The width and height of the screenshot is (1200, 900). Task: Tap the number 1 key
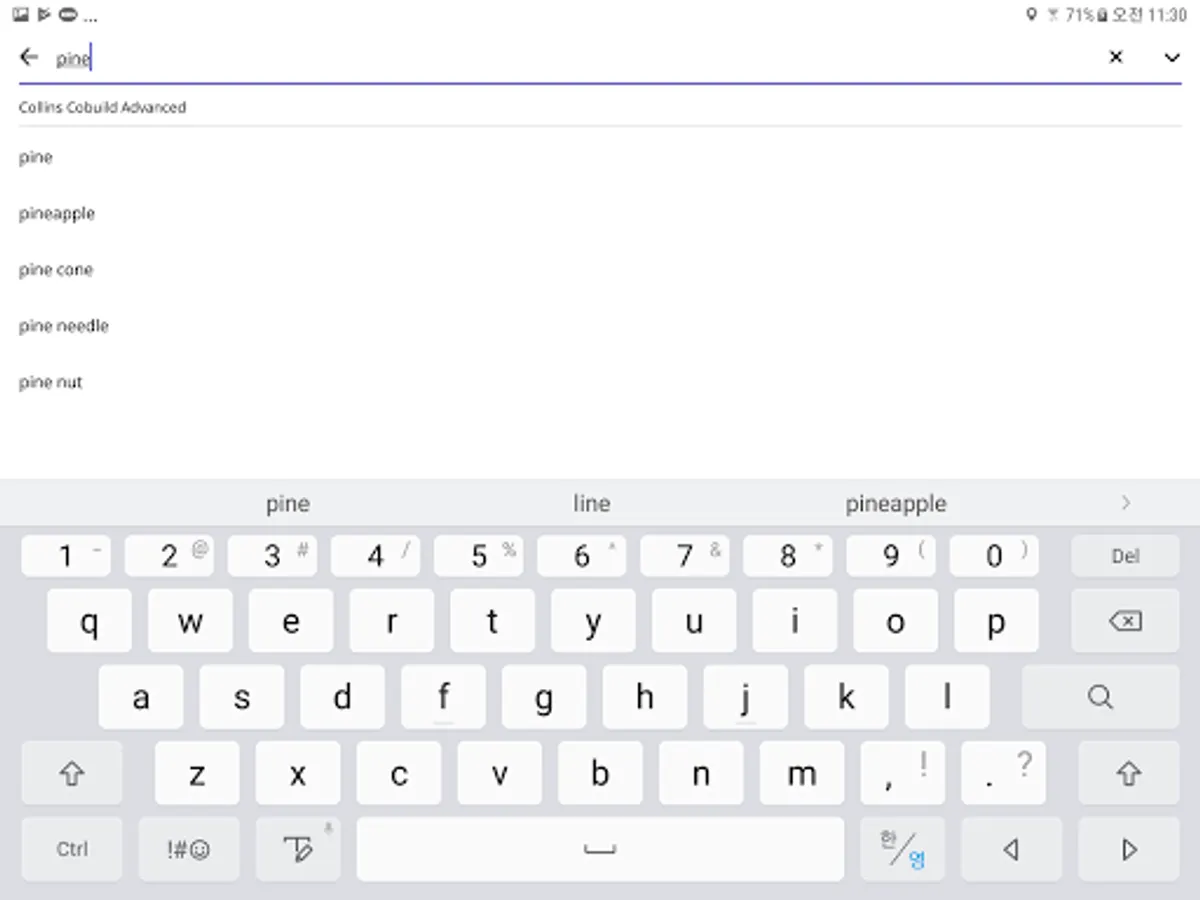(66, 556)
